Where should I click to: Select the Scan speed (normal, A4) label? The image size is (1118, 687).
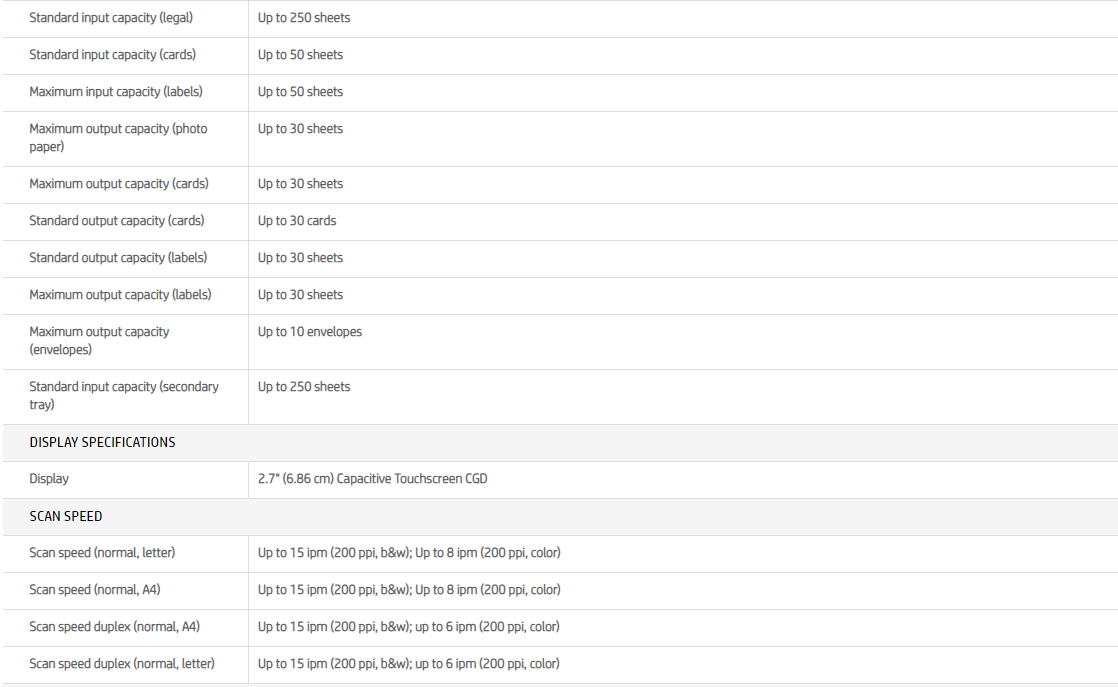pyautogui.click(x=94, y=590)
